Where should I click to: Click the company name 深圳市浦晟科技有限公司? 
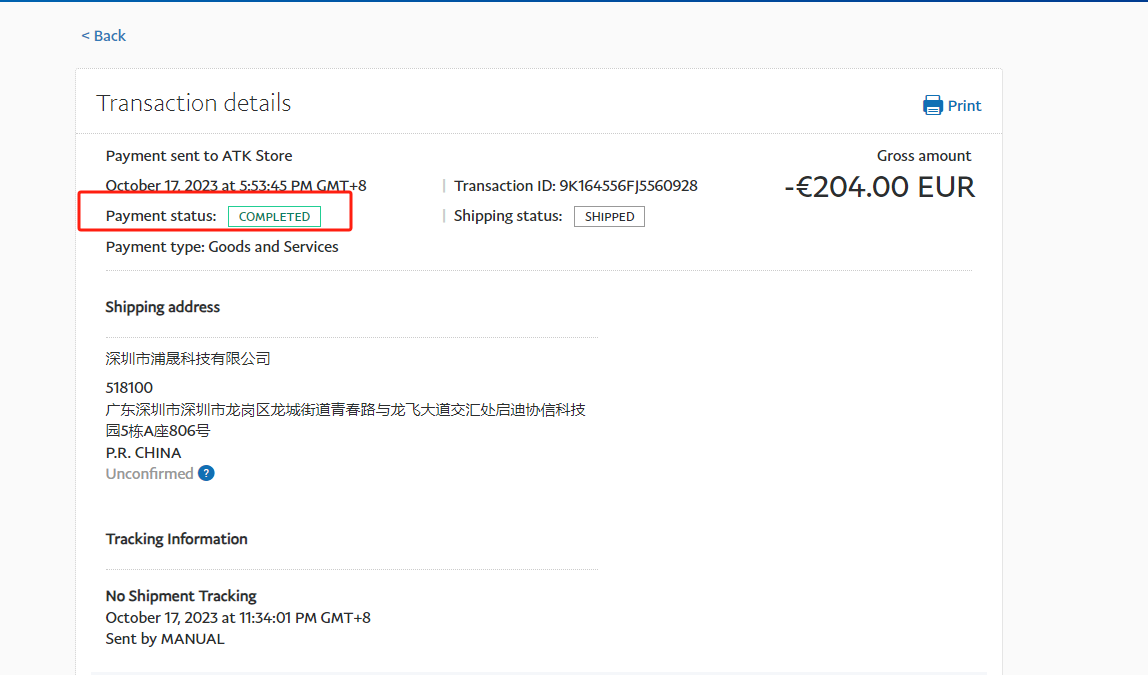point(188,359)
